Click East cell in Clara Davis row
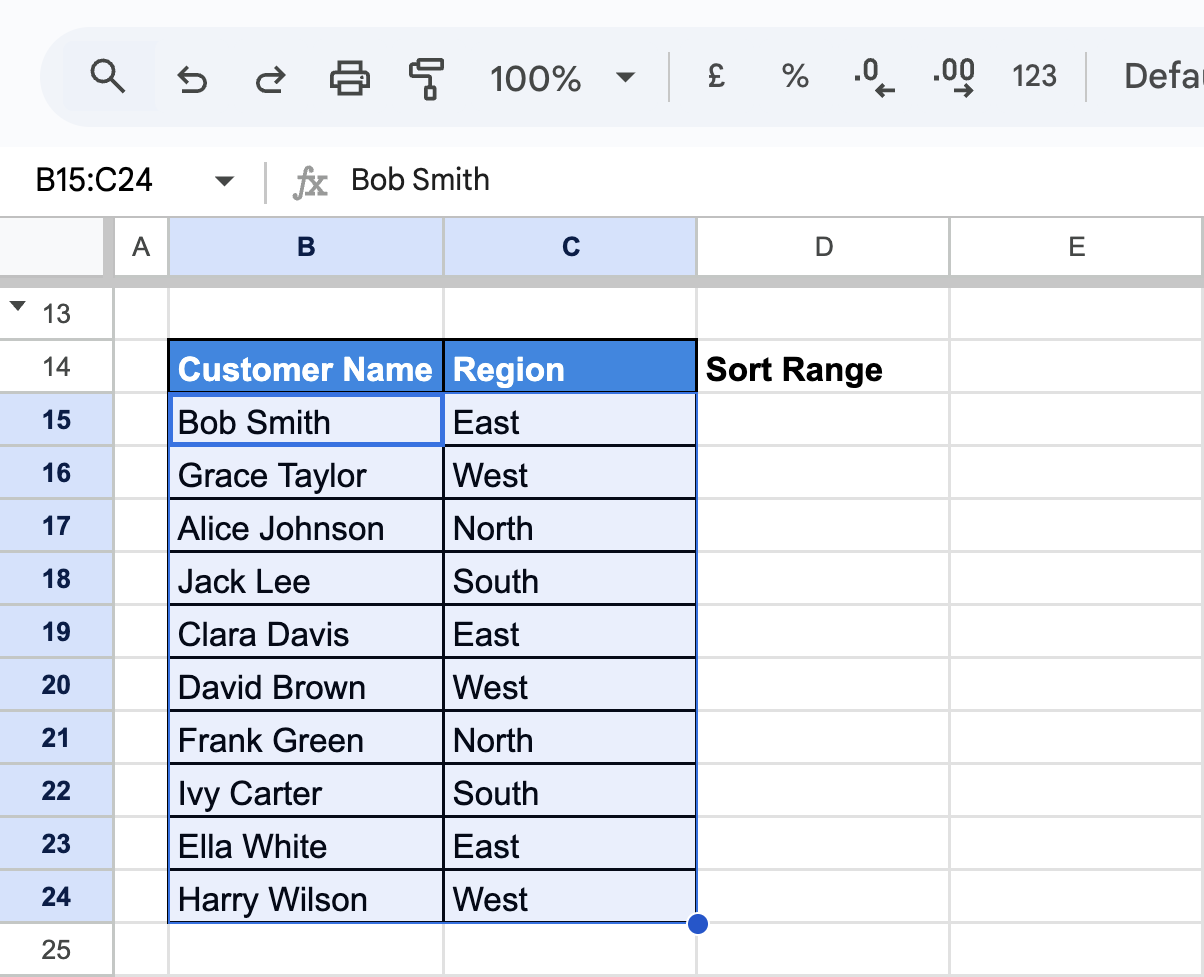 coord(570,632)
